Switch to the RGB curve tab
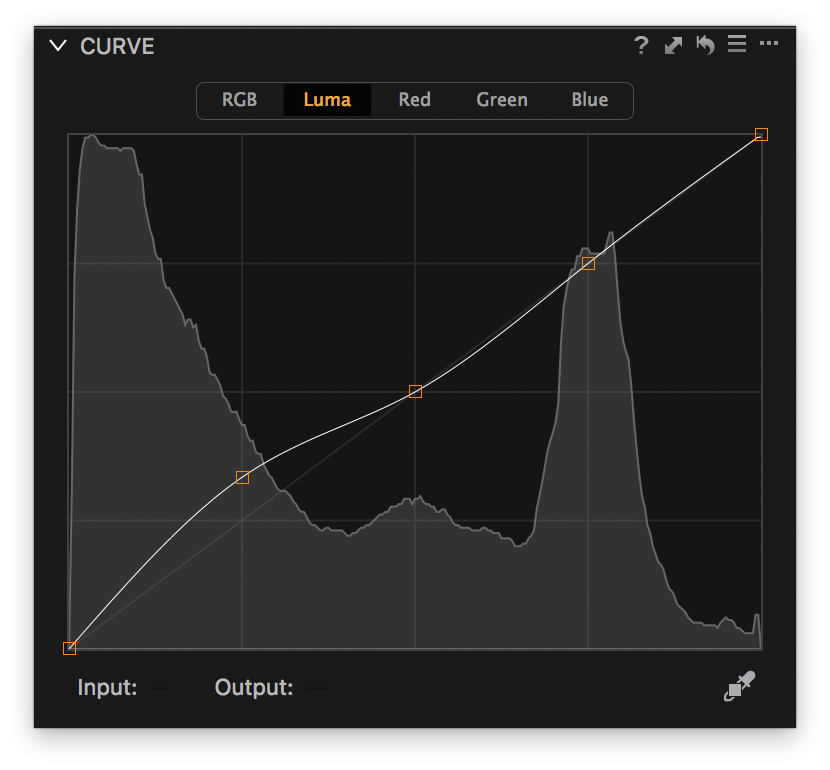This screenshot has width=830, height=770. [239, 100]
